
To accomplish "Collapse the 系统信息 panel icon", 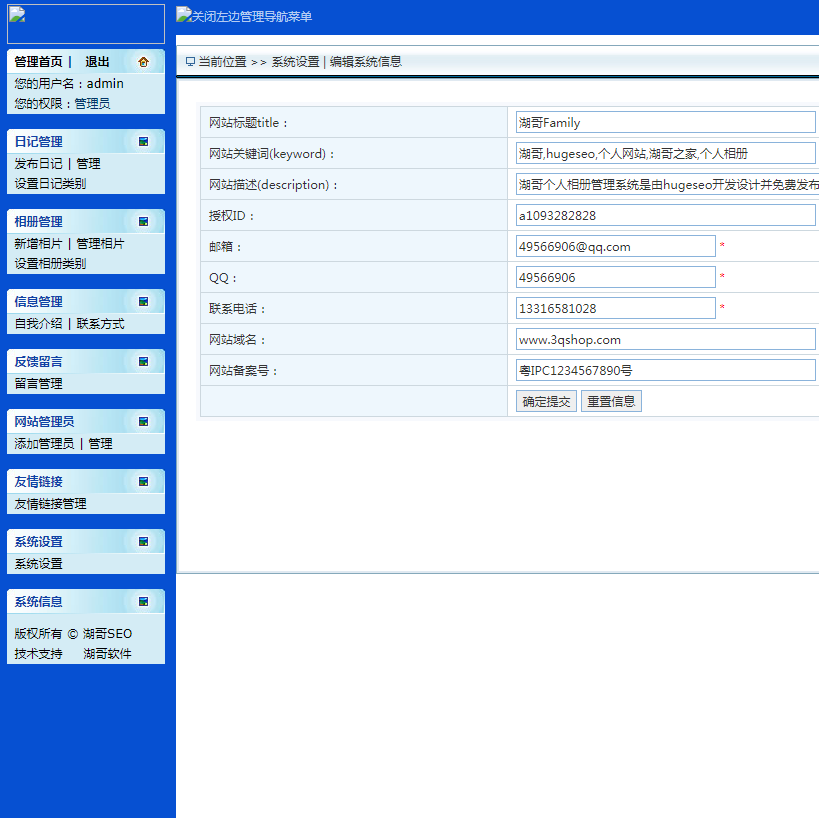I will (143, 602).
